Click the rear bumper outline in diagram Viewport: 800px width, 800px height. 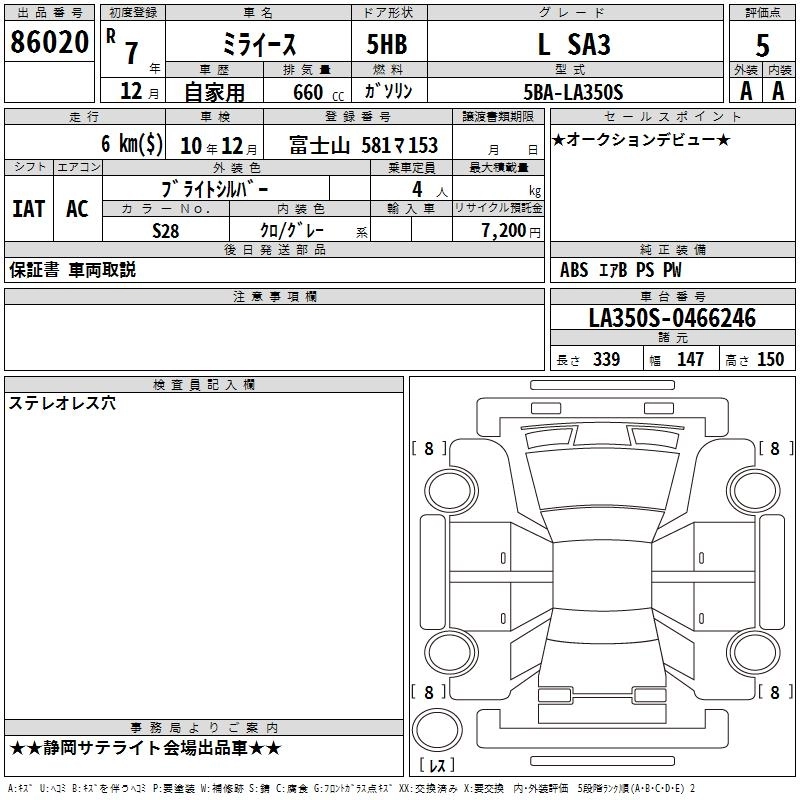coord(602,729)
